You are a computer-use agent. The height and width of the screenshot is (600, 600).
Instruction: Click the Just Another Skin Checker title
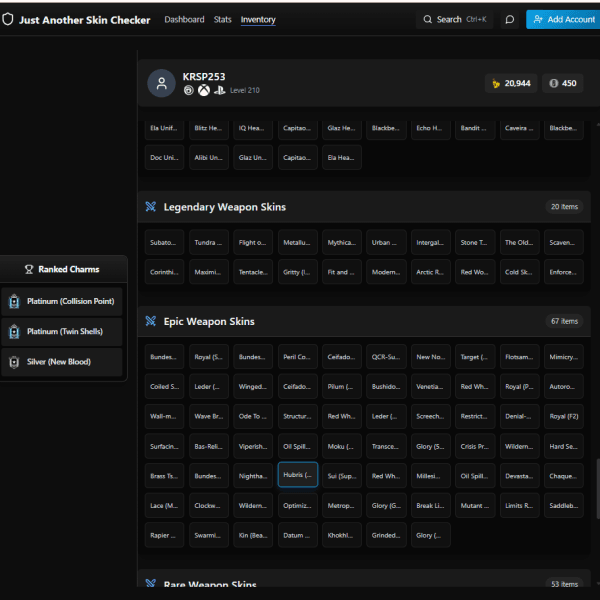(x=85, y=20)
